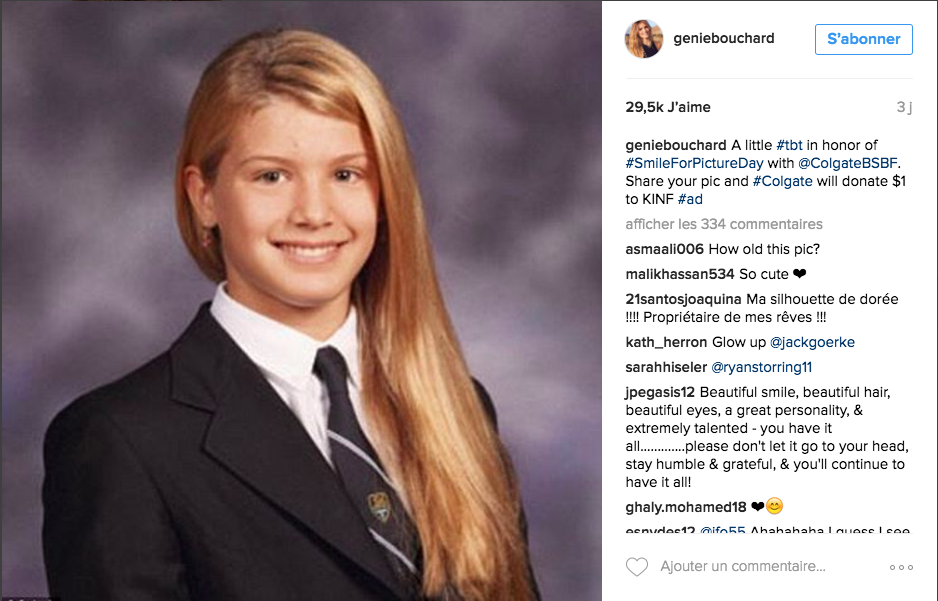The width and height of the screenshot is (938, 601).
Task: Click the Ajouter un commentaire field
Action: (742, 566)
